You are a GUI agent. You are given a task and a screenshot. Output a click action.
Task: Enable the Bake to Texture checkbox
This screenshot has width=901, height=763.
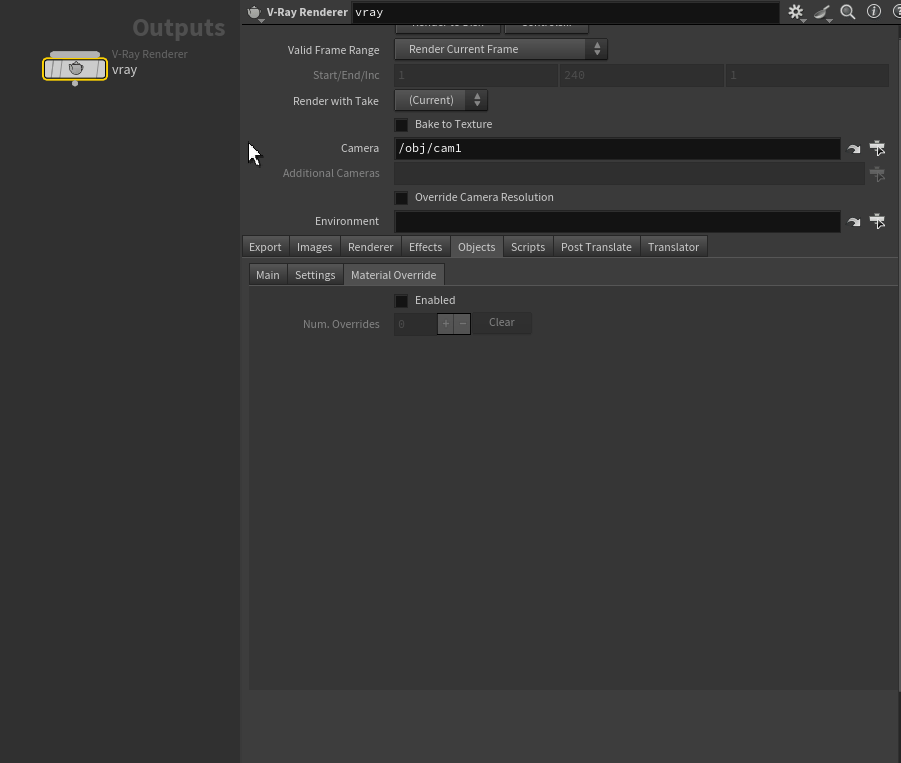[x=402, y=125]
